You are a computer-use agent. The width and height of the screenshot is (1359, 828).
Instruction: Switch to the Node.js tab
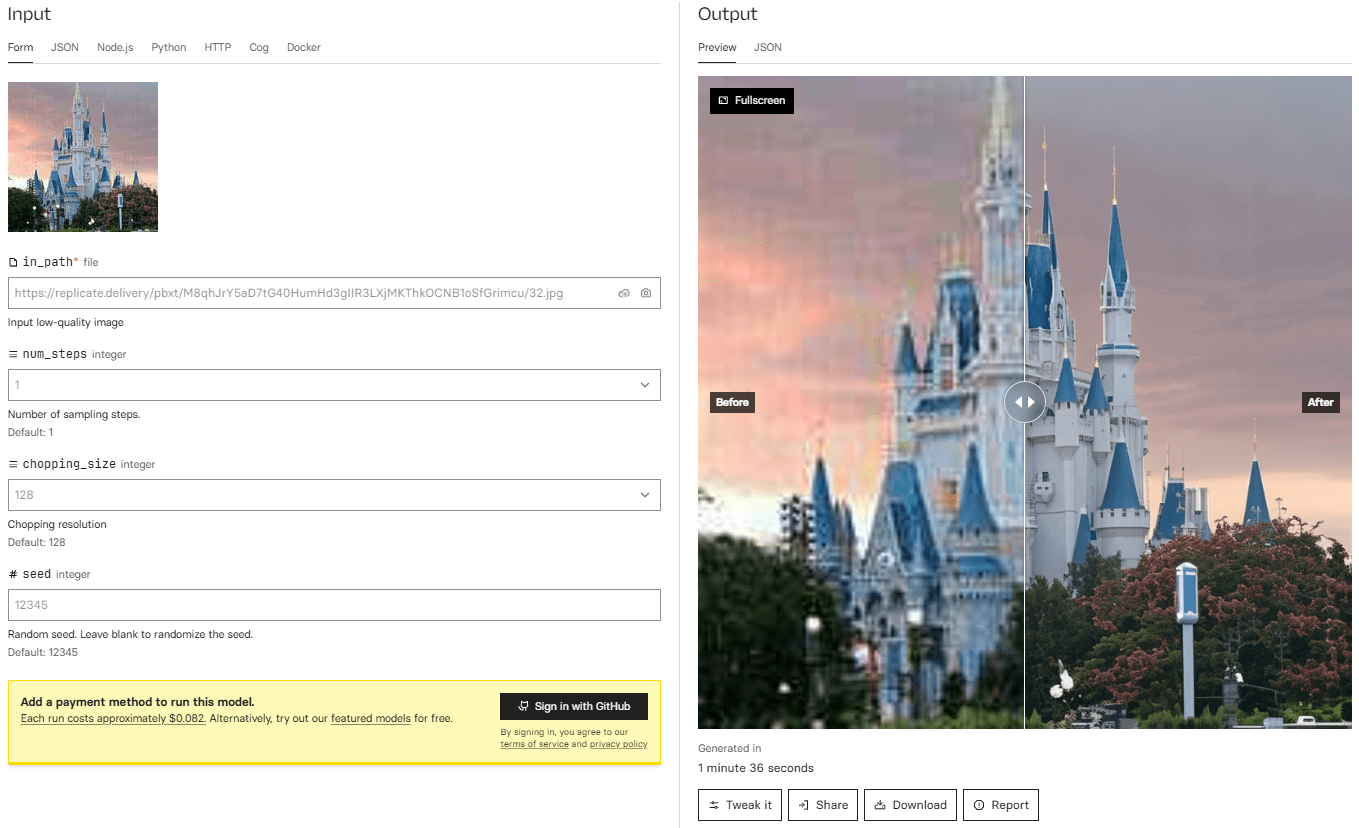(x=115, y=47)
